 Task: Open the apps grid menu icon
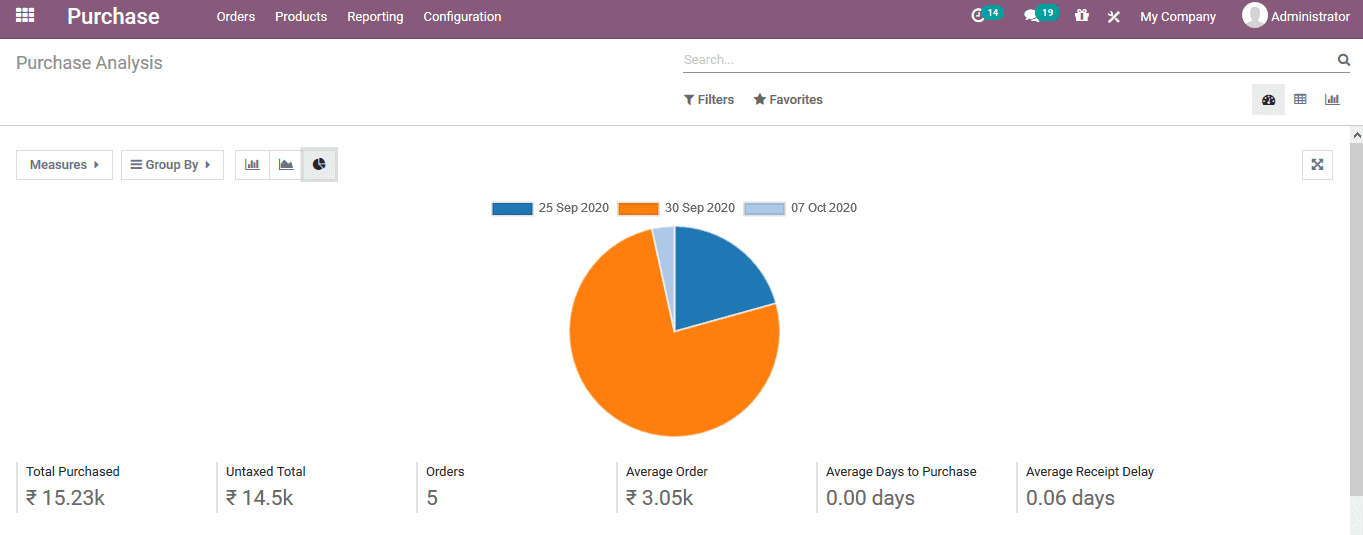[x=25, y=16]
